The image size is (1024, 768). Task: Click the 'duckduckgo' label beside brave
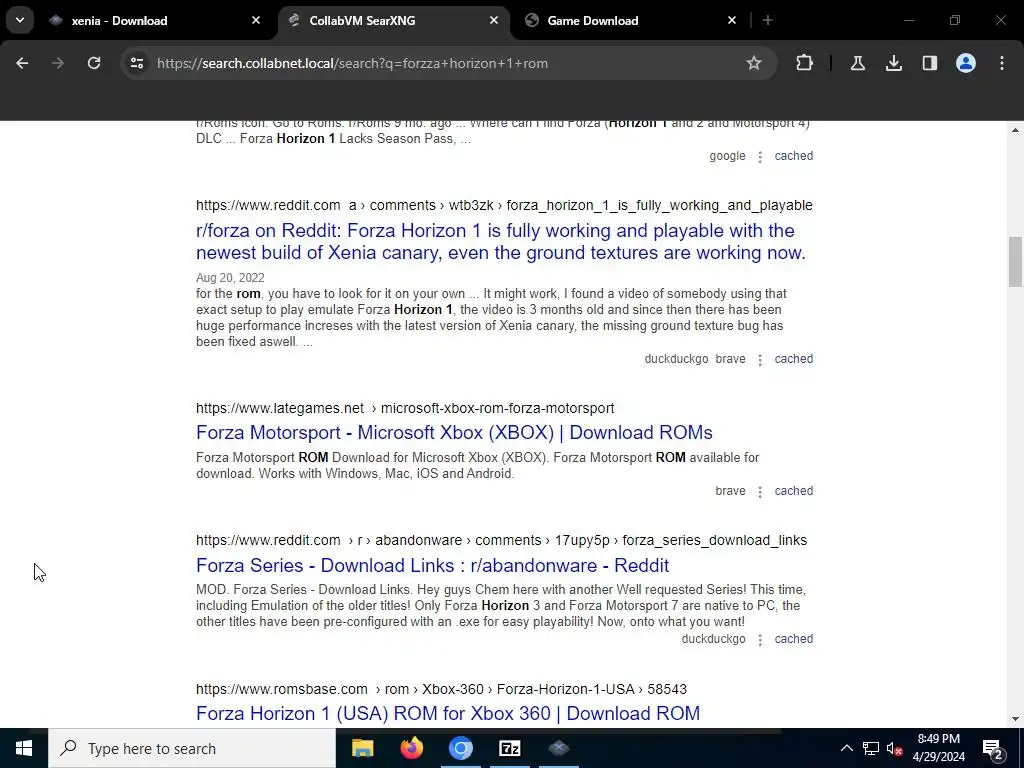(x=676, y=359)
